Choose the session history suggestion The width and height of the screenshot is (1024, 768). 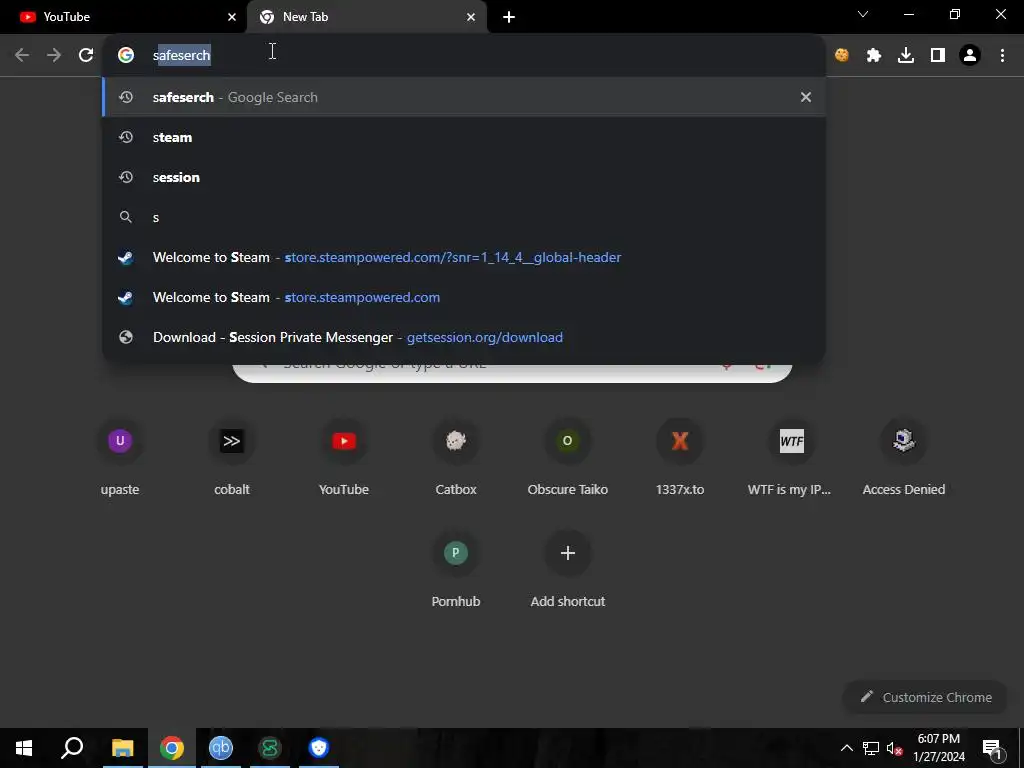pyautogui.click(x=464, y=177)
